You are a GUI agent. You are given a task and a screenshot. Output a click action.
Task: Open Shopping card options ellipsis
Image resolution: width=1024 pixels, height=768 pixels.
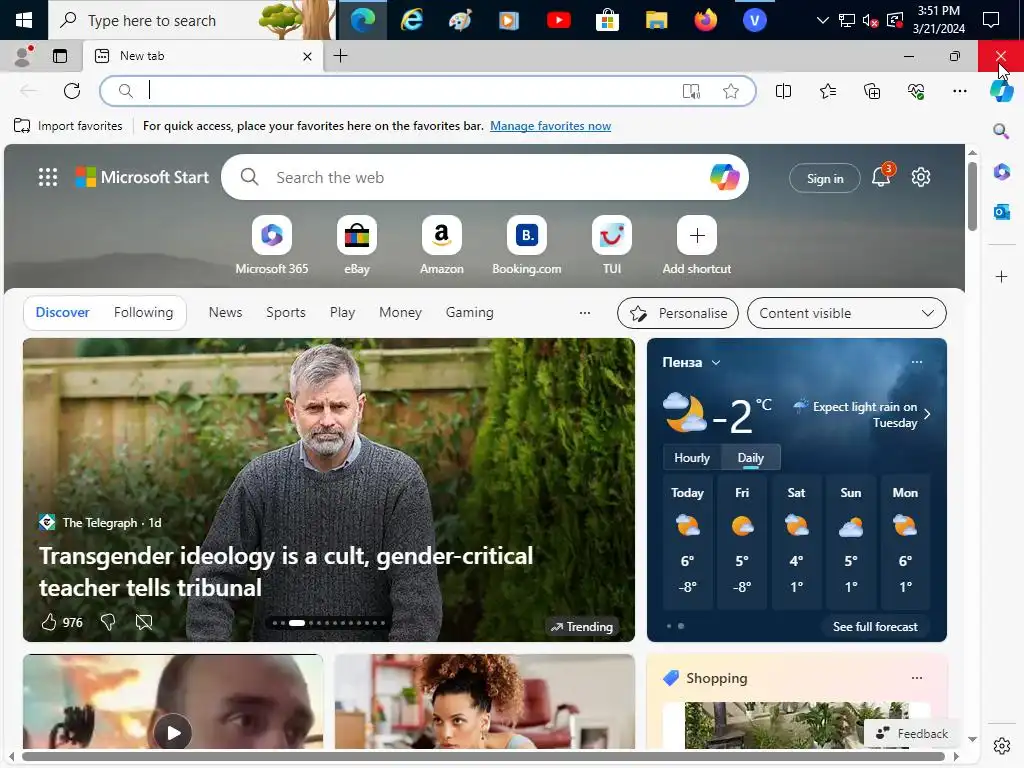coord(917,678)
